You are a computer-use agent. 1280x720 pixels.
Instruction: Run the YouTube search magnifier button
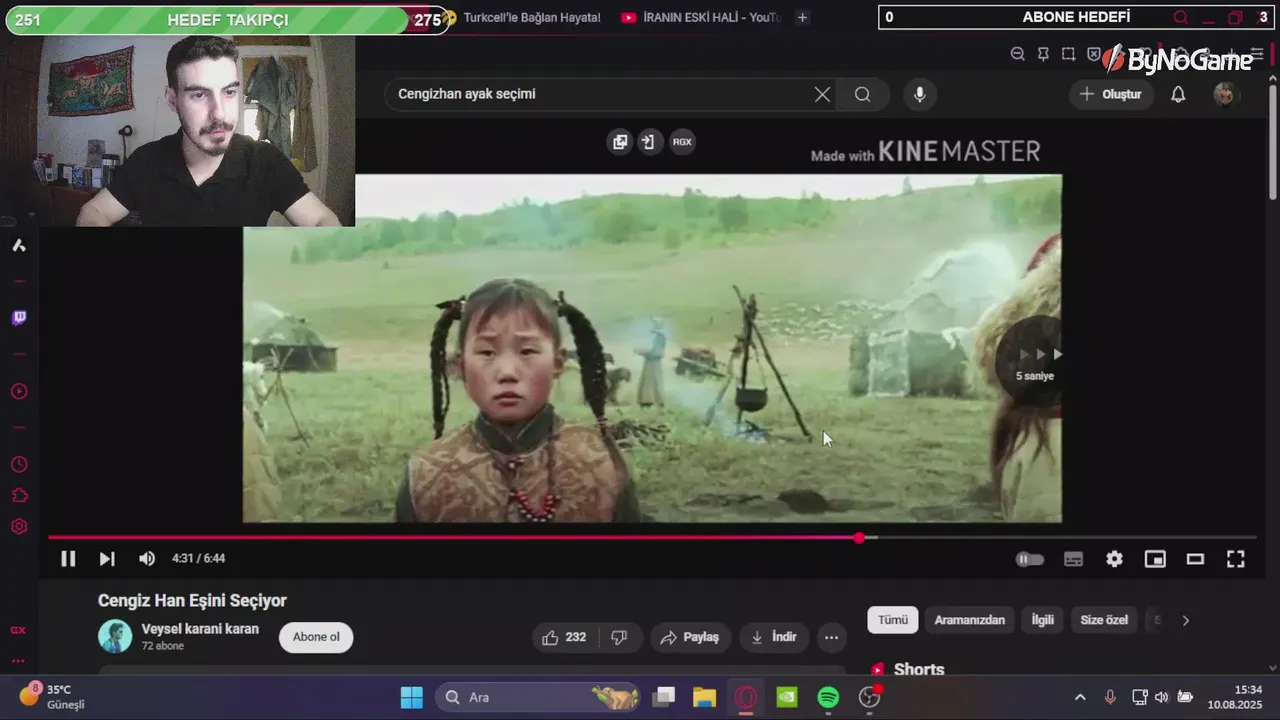pyautogui.click(x=863, y=94)
